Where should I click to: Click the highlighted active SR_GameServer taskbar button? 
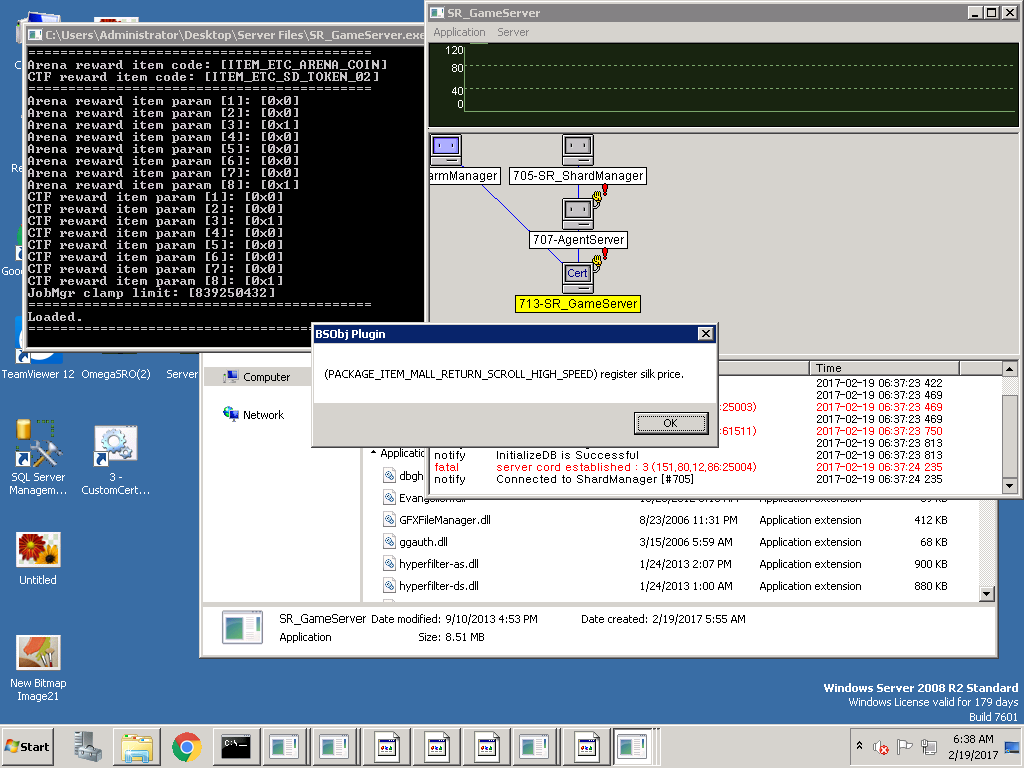pyautogui.click(x=634, y=746)
